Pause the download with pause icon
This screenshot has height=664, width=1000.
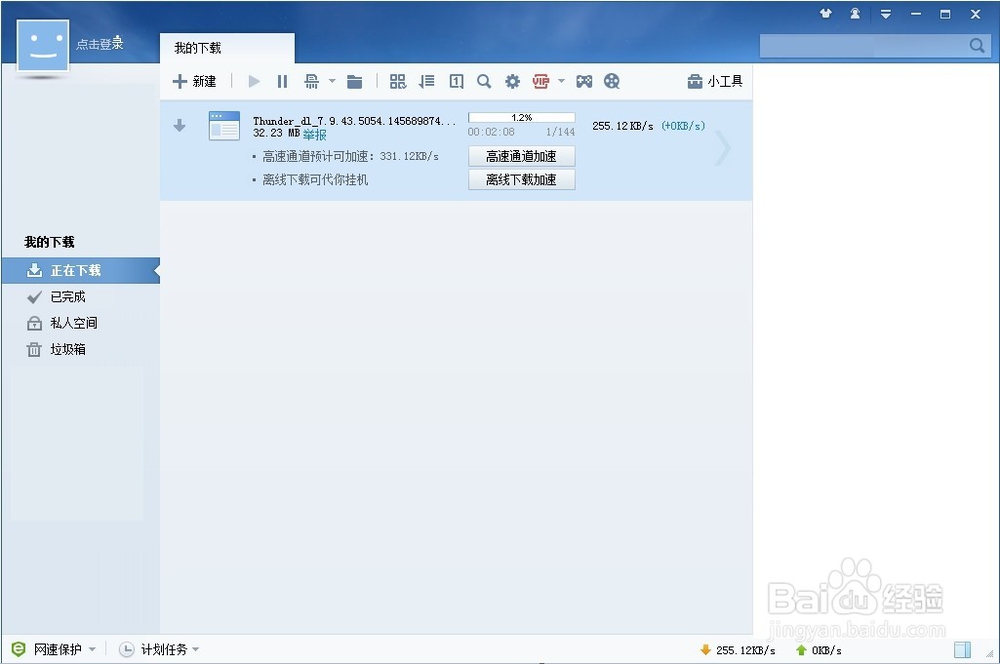click(282, 82)
